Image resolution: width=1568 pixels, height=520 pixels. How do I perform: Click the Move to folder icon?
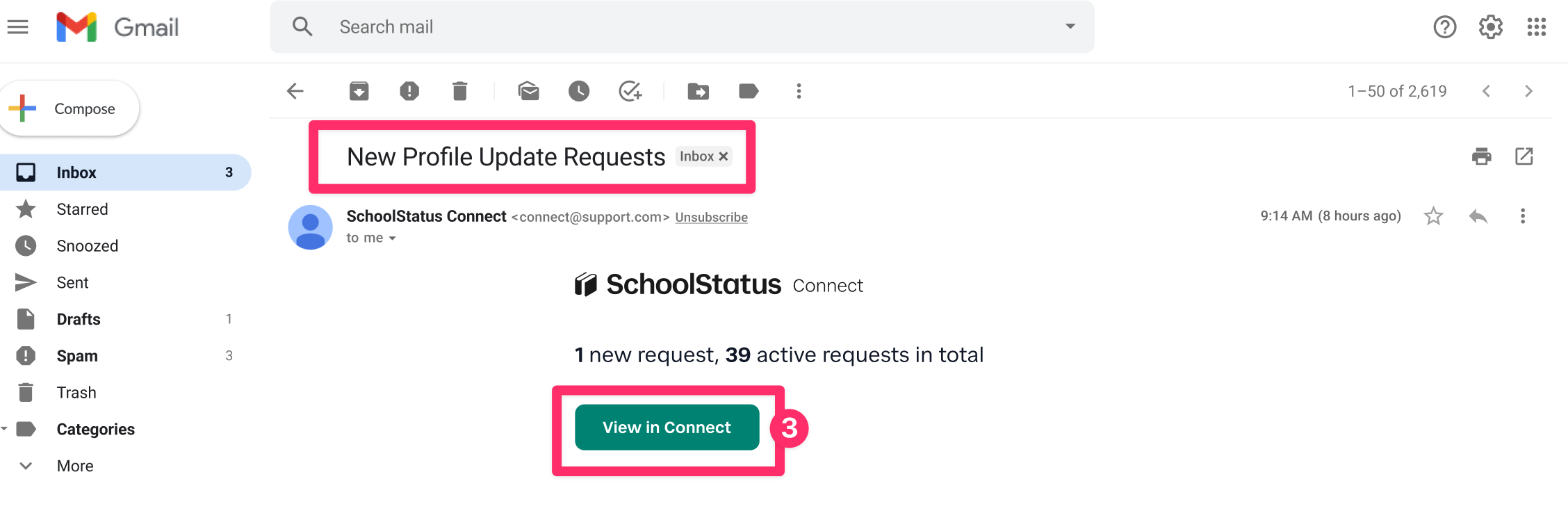tap(698, 91)
